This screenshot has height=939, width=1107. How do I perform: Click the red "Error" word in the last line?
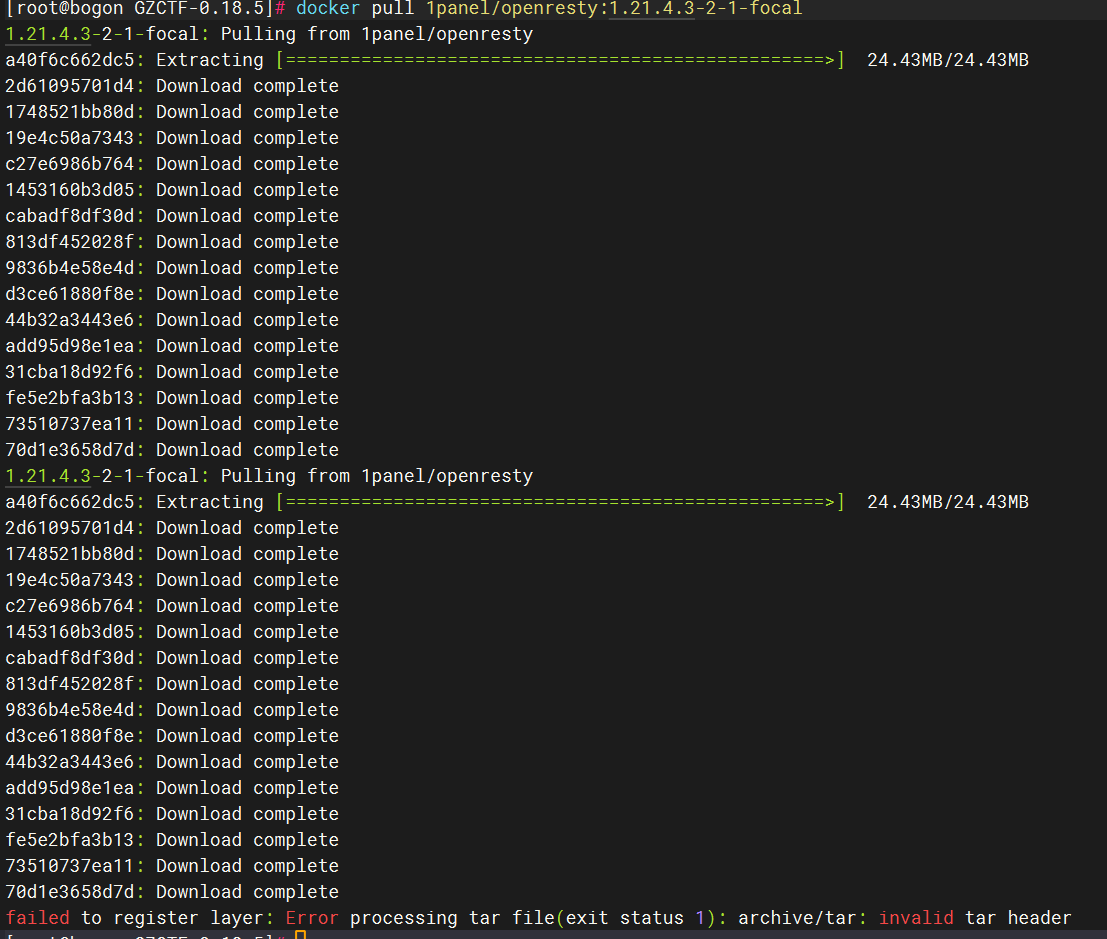312,918
